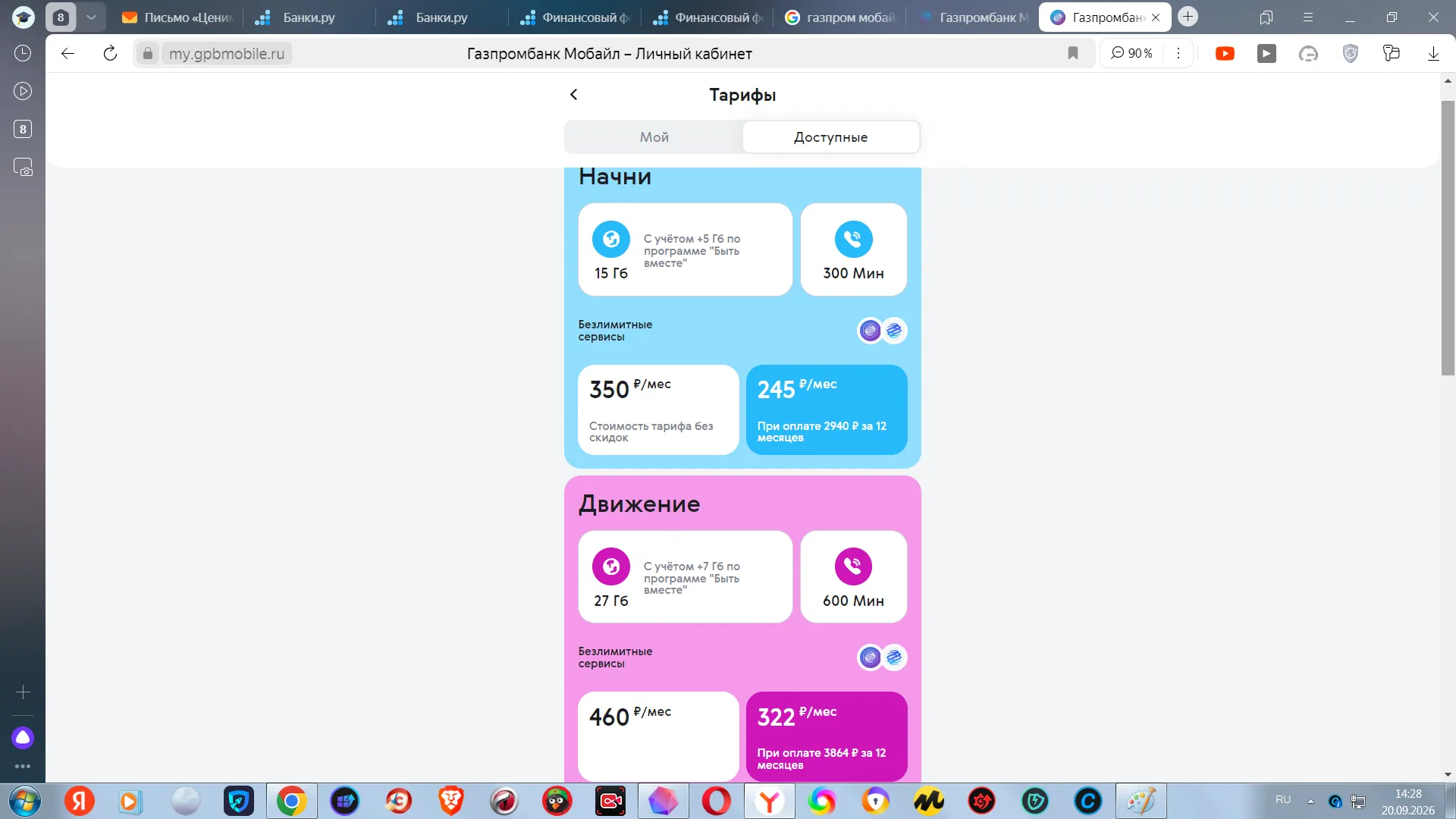The height and width of the screenshot is (819, 1456).
Task: Go back using the arrow beside Тарифы
Action: [x=573, y=95]
